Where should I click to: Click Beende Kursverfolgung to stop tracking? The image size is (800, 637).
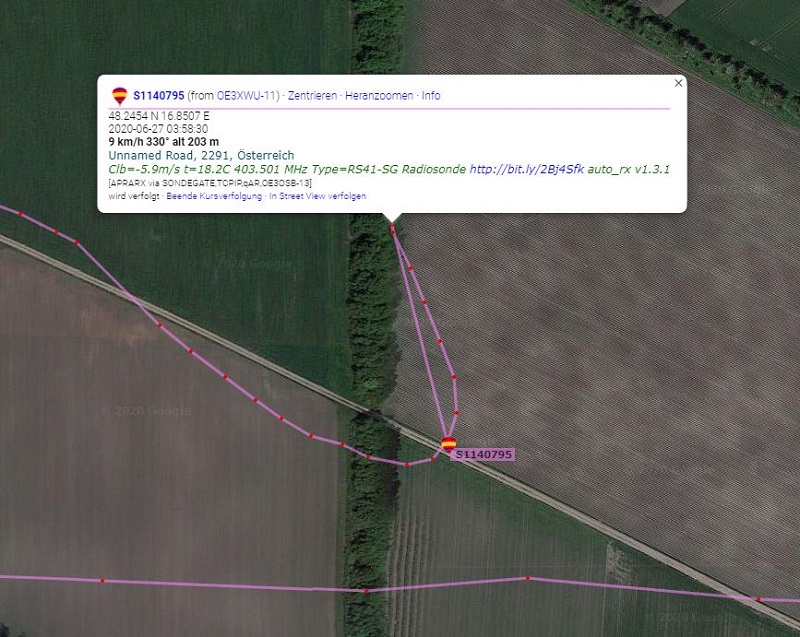[x=214, y=196]
